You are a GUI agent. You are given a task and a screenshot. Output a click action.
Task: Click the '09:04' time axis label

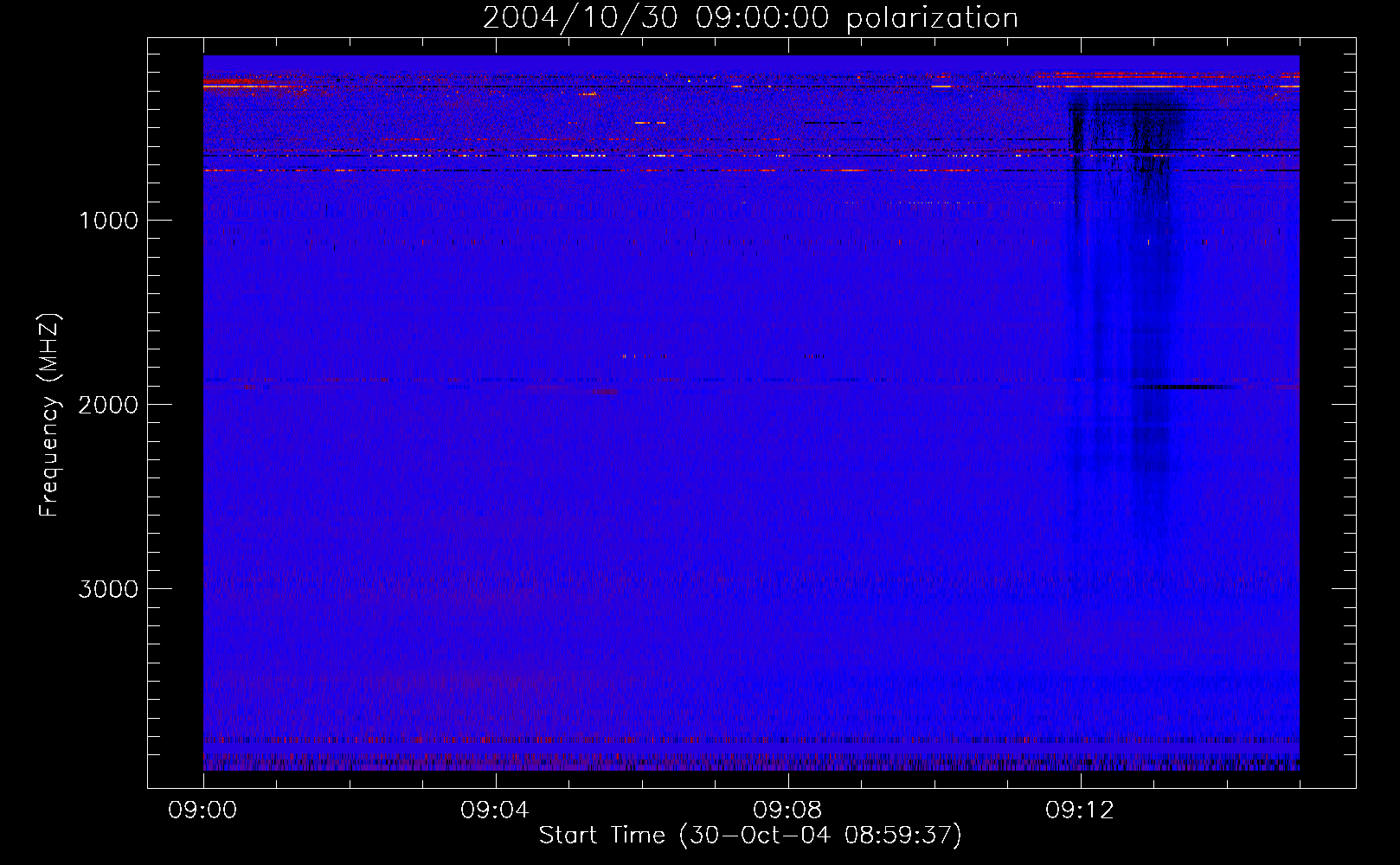(495, 811)
